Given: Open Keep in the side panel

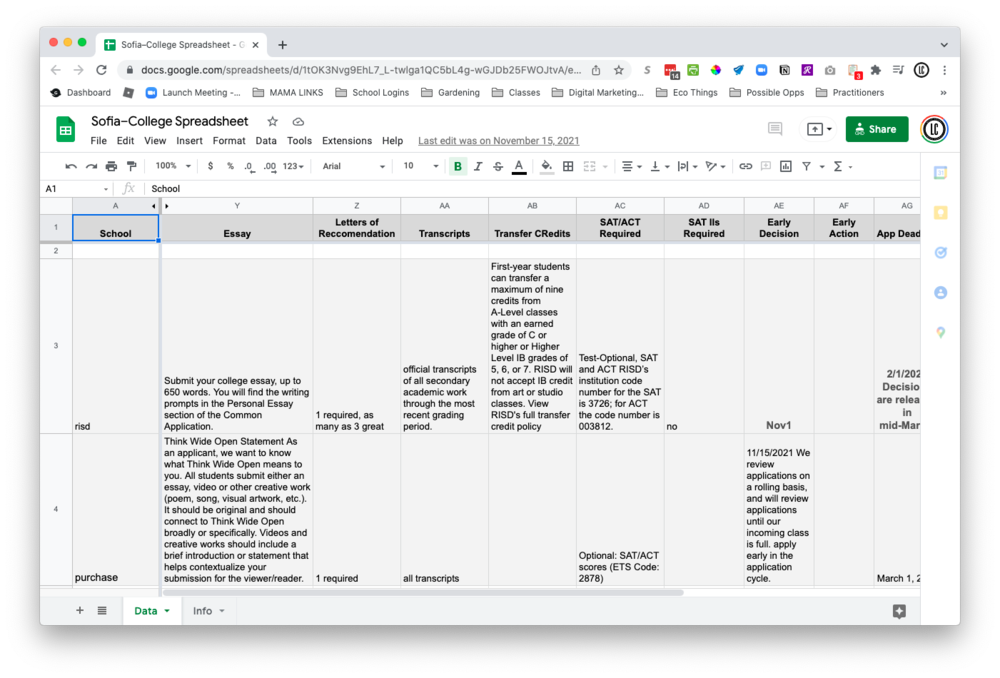Looking at the screenshot, I should 941,213.
